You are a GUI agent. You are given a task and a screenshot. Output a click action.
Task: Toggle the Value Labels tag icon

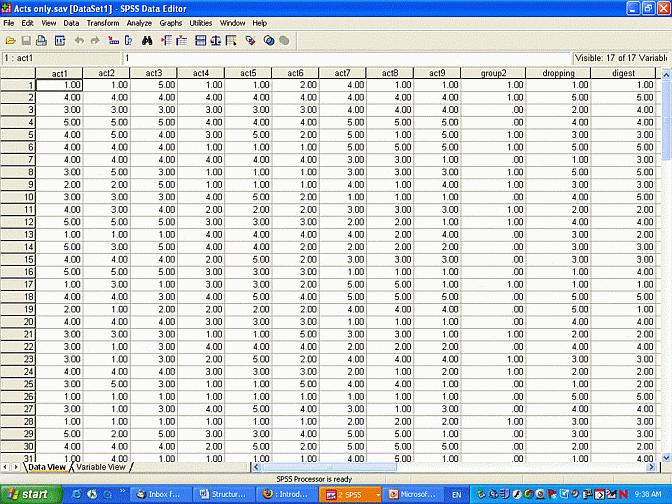(x=250, y=41)
